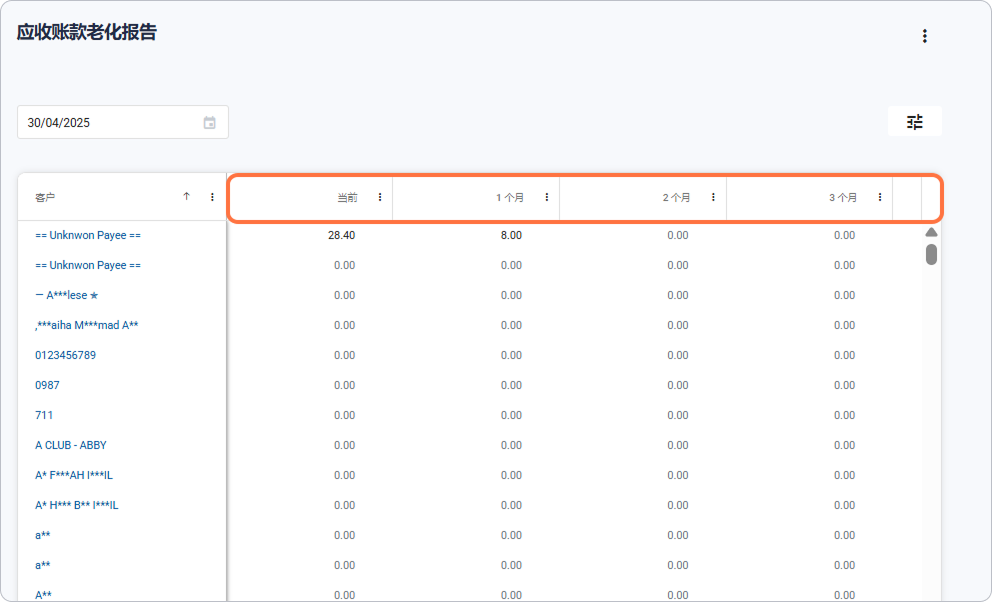Open the 当前 column menu dots
Screen dimensions: 992x602
[380, 197]
